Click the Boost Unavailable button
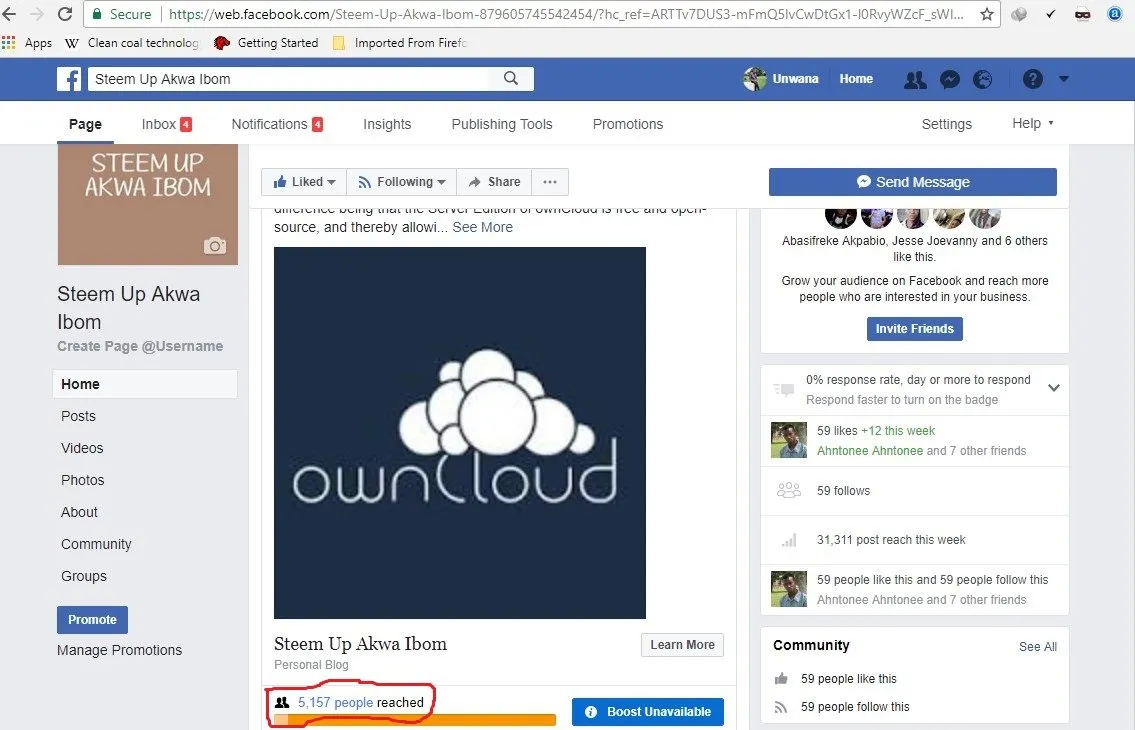 648,712
